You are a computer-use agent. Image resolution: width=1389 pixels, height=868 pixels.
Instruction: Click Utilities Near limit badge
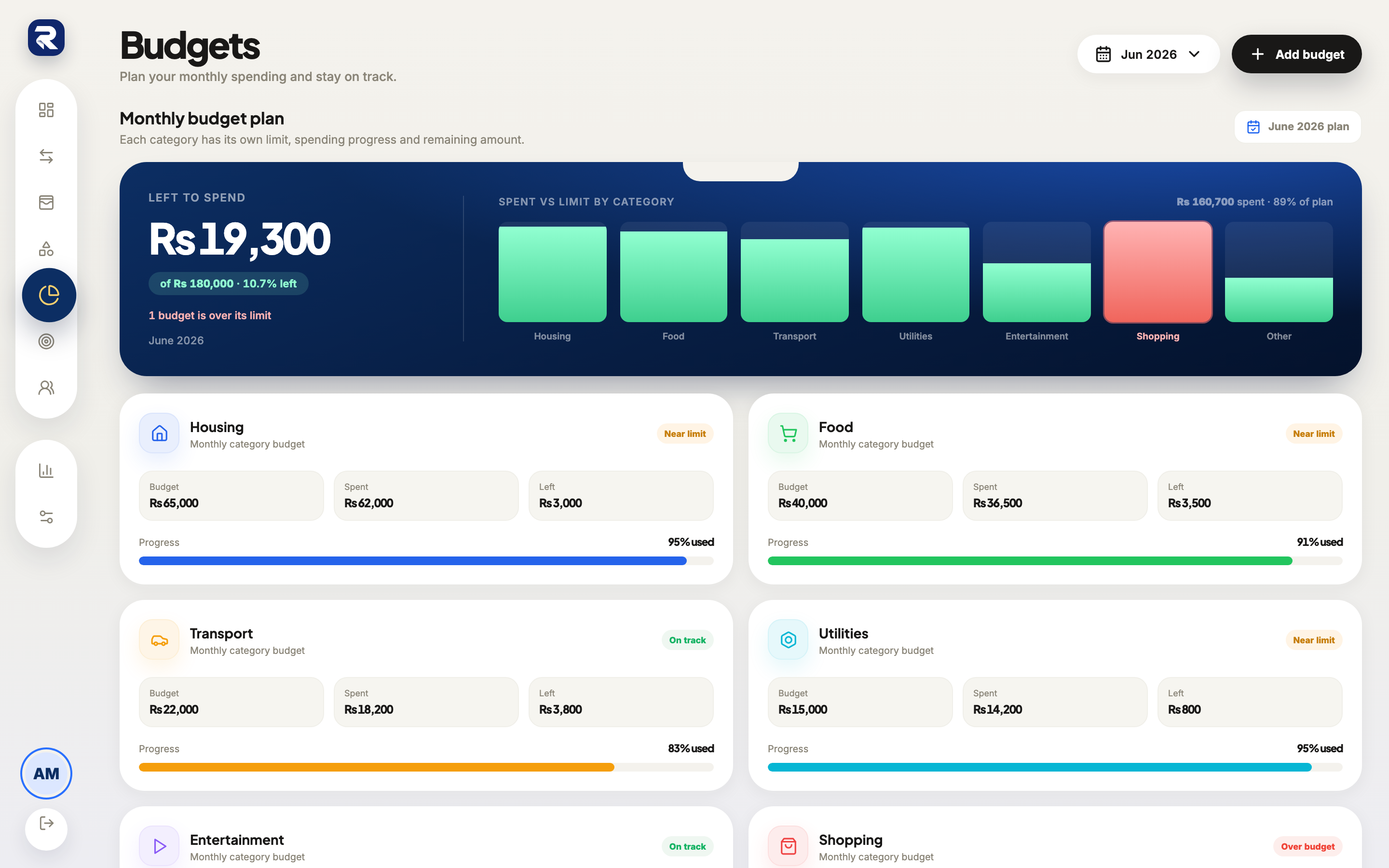(1314, 640)
